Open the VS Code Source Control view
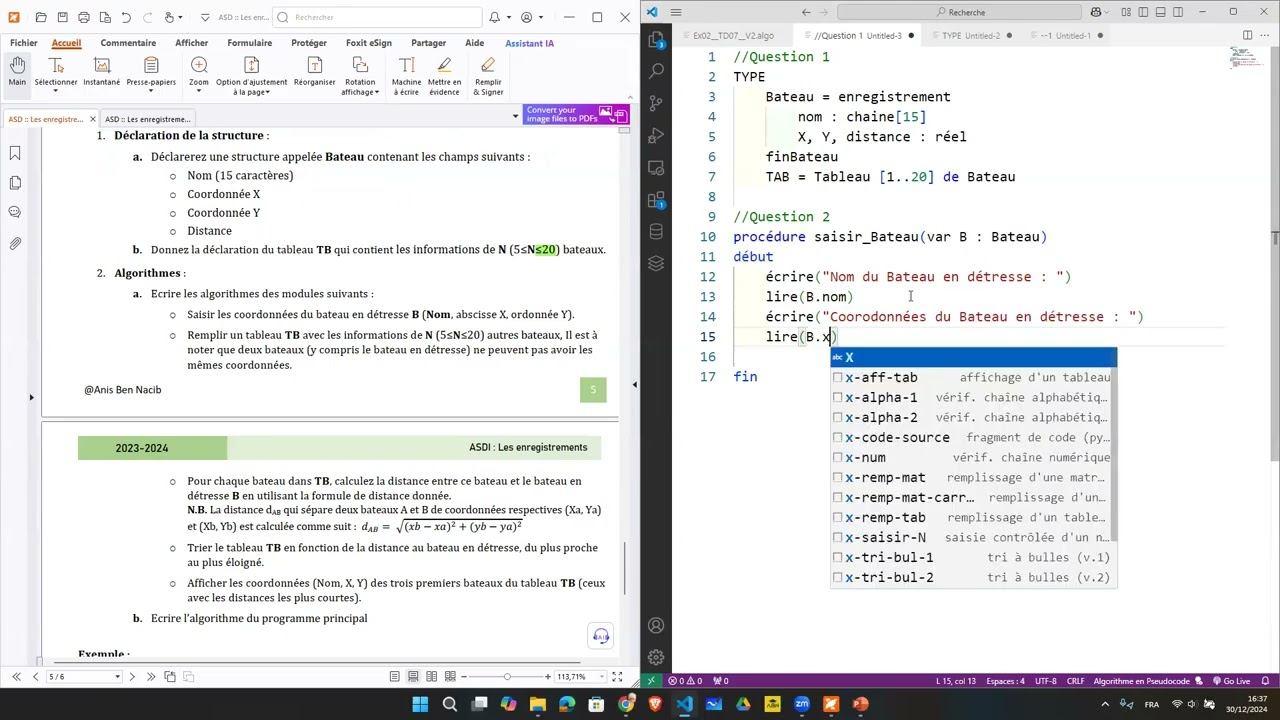Viewport: 1280px width, 720px height. click(656, 103)
